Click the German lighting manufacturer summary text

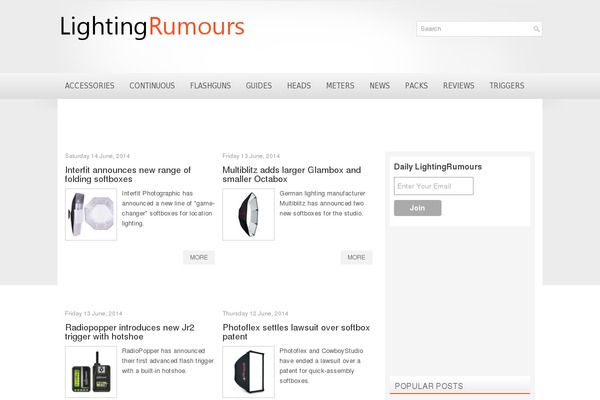point(322,203)
